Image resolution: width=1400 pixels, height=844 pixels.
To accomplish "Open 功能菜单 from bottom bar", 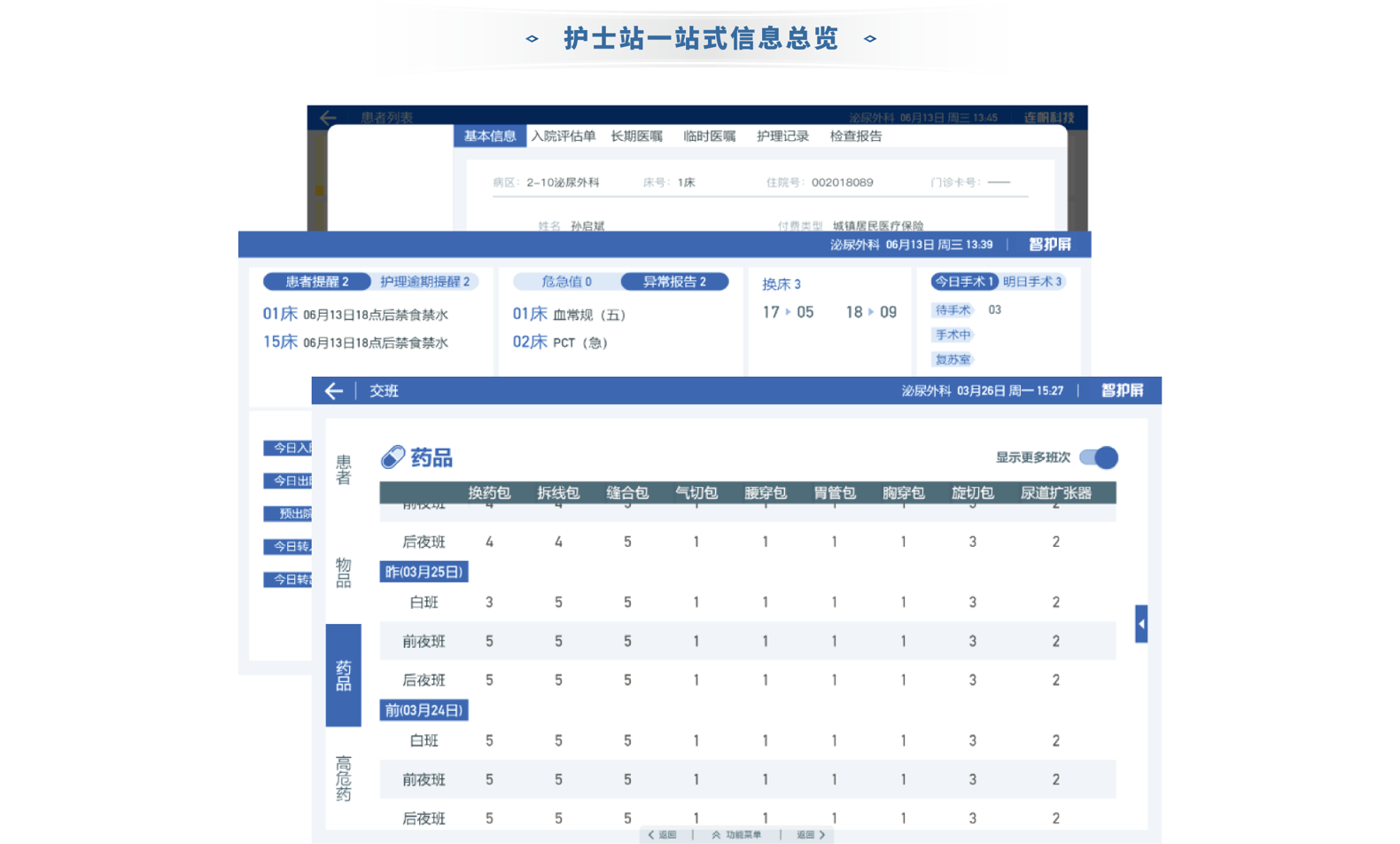I will (x=736, y=835).
